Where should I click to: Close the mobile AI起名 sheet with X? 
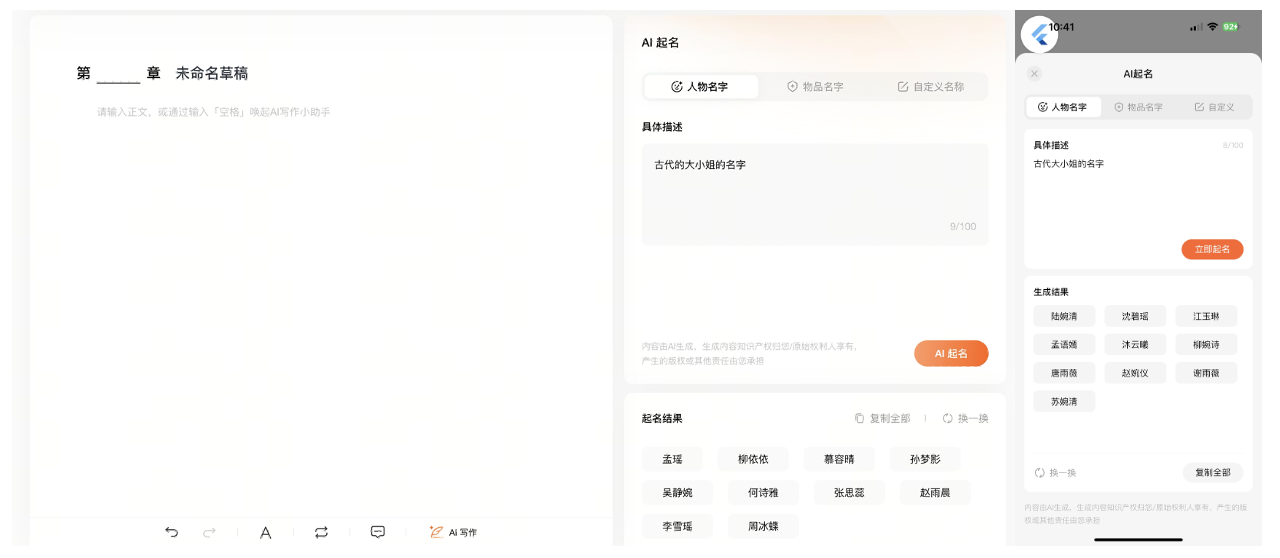coord(1034,74)
